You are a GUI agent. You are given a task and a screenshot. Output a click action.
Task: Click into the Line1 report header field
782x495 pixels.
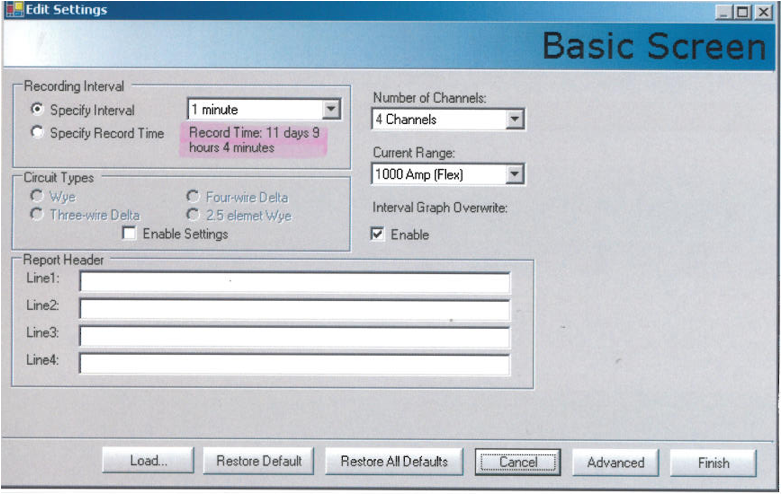coord(295,282)
